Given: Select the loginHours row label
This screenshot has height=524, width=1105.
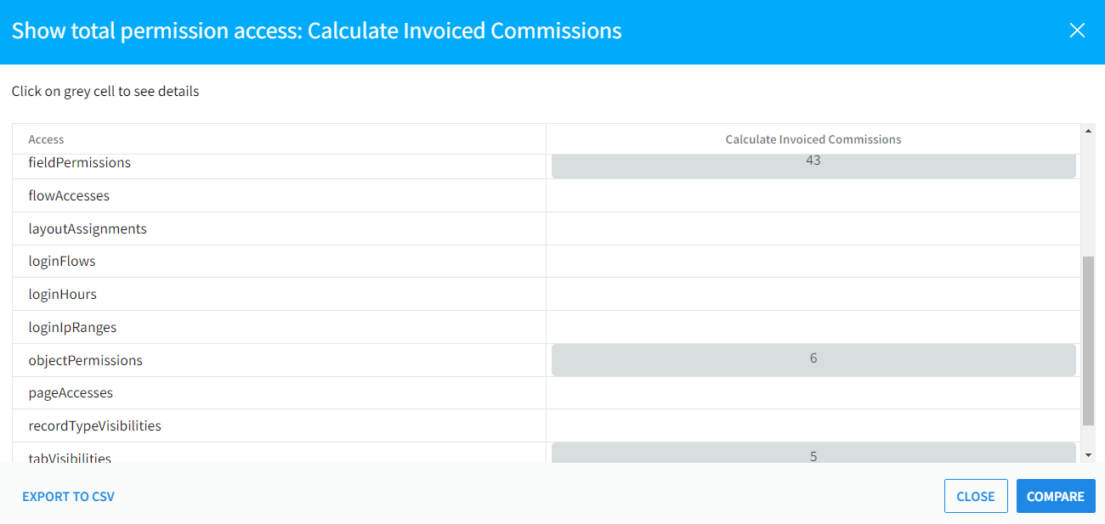Looking at the screenshot, I should 62,295.
